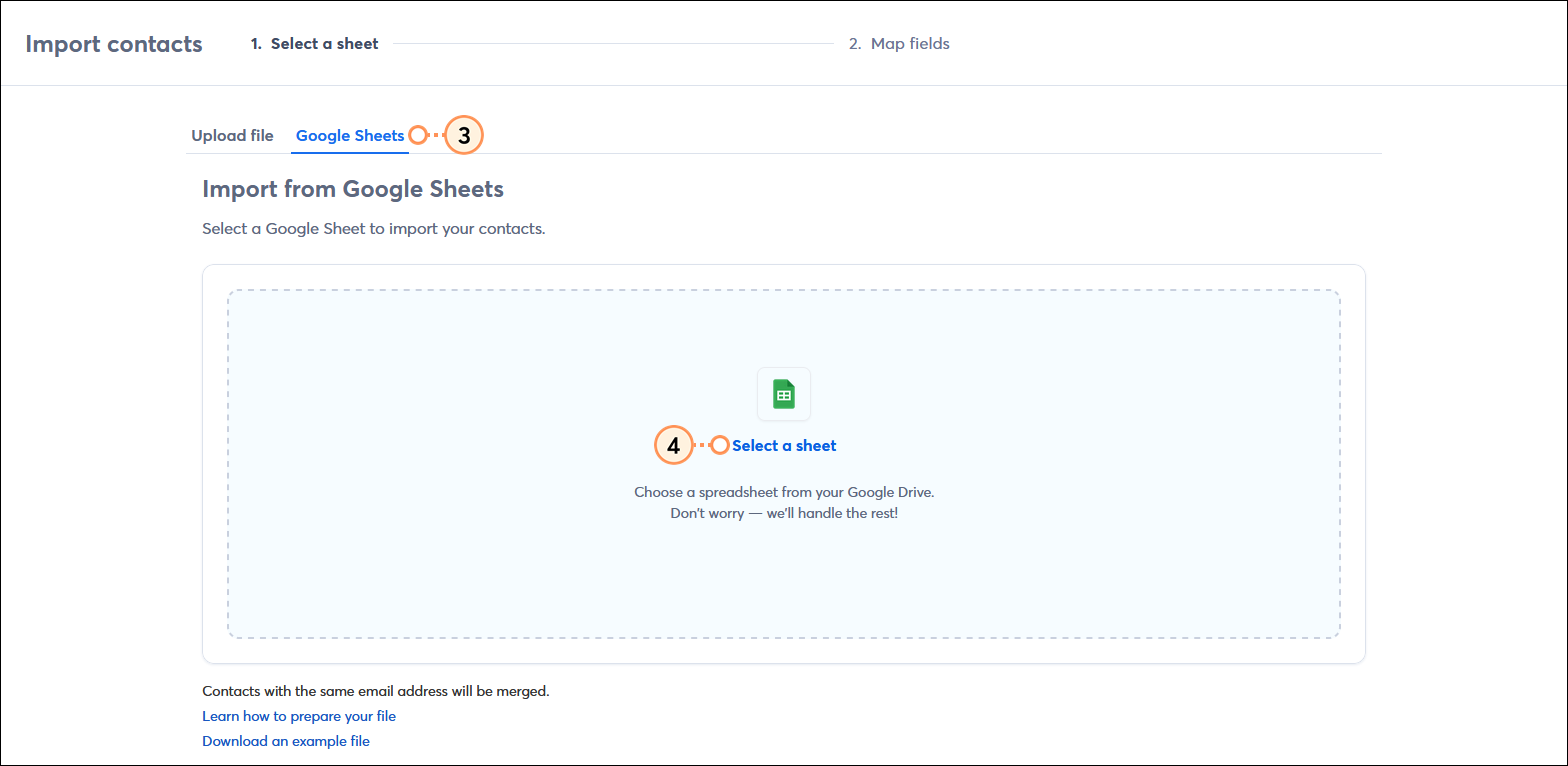Click 'Choose a spreadsheet from your Google Drive' text
Viewport: 1568px width, 766px height.
pyautogui.click(x=784, y=493)
